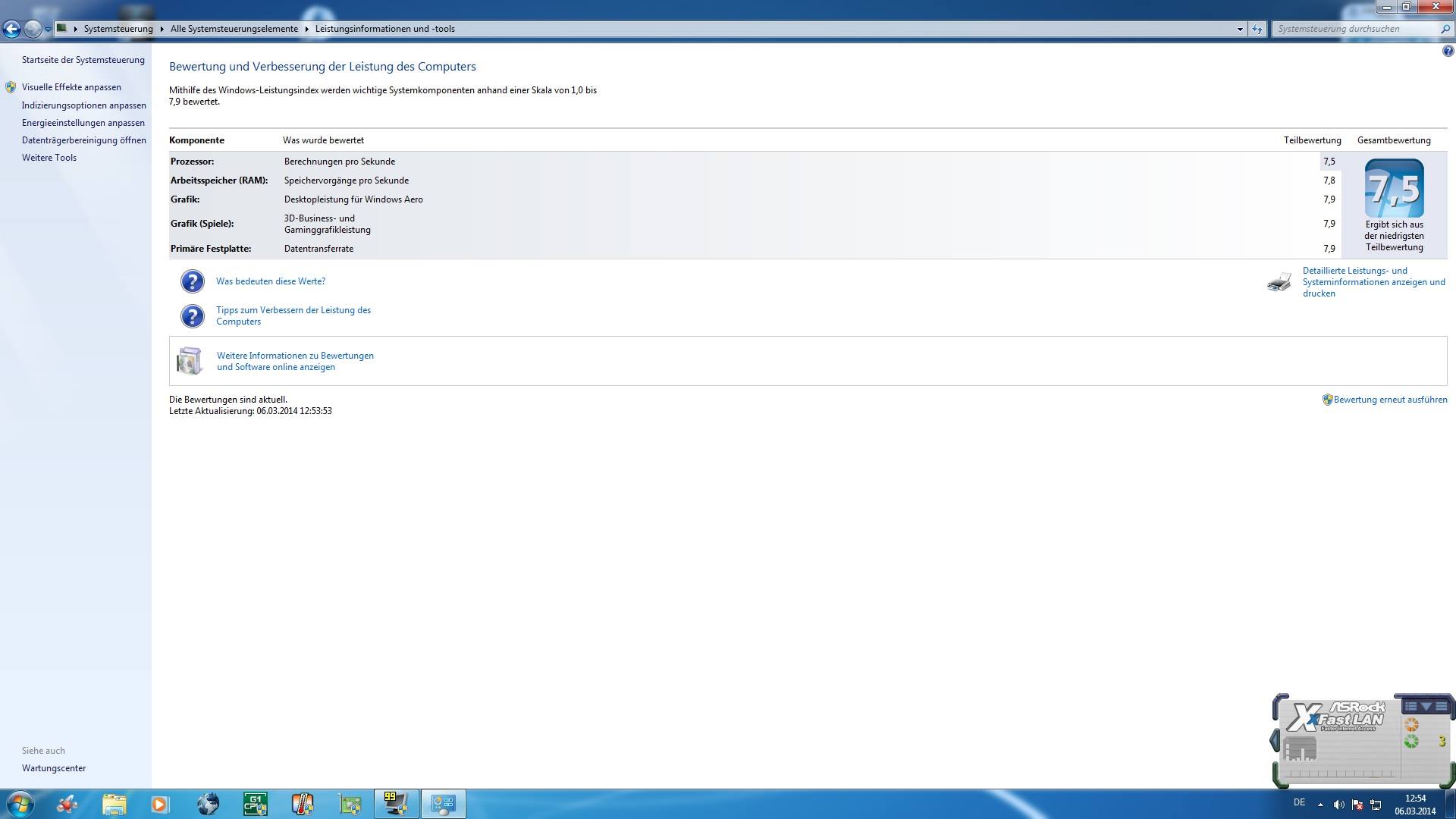Click the printer icon for detailed system info
The height and width of the screenshot is (819, 1456).
pos(1279,282)
